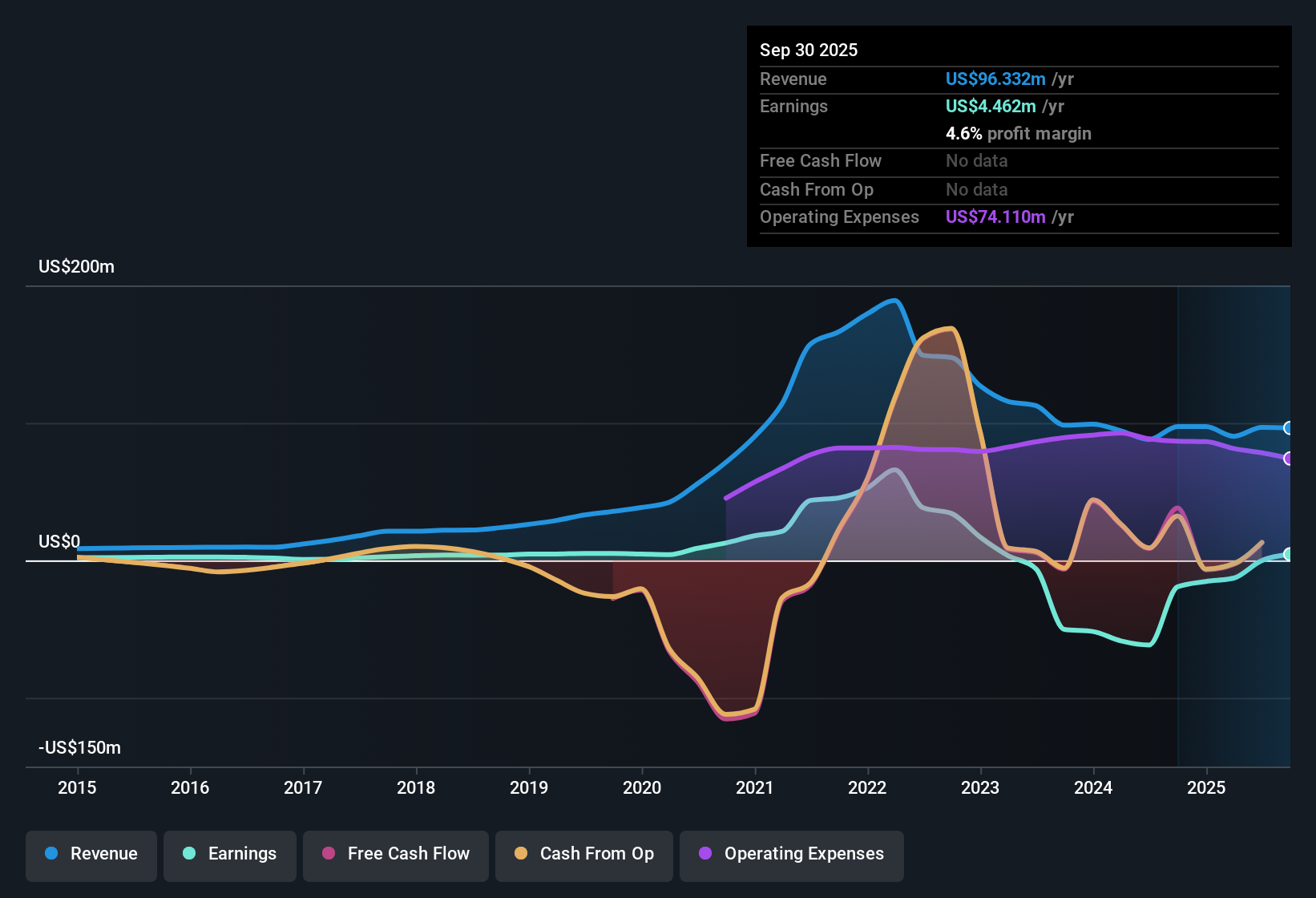
Task: Click the 4.6% profit margin text
Action: click(x=1018, y=134)
